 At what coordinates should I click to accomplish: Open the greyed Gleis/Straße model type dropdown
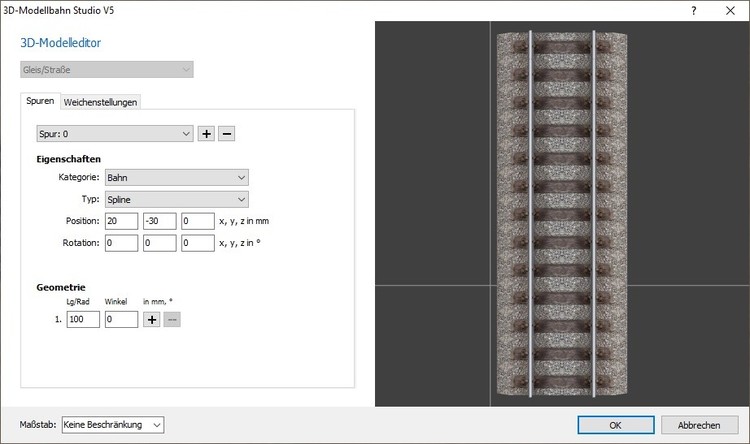(x=107, y=70)
